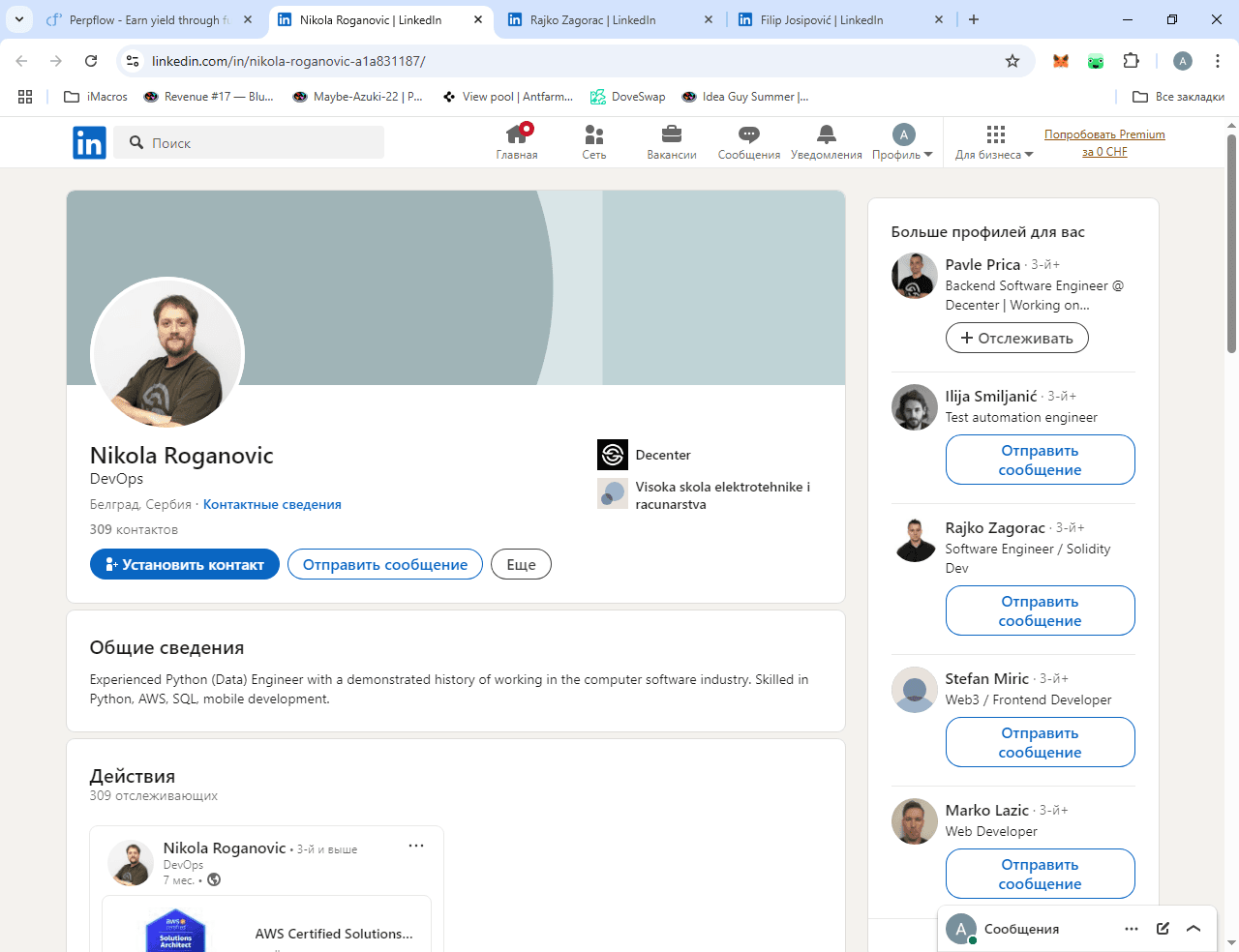The height and width of the screenshot is (952, 1239).
Task: Send message to Stefan Miric
Action: (x=1040, y=742)
